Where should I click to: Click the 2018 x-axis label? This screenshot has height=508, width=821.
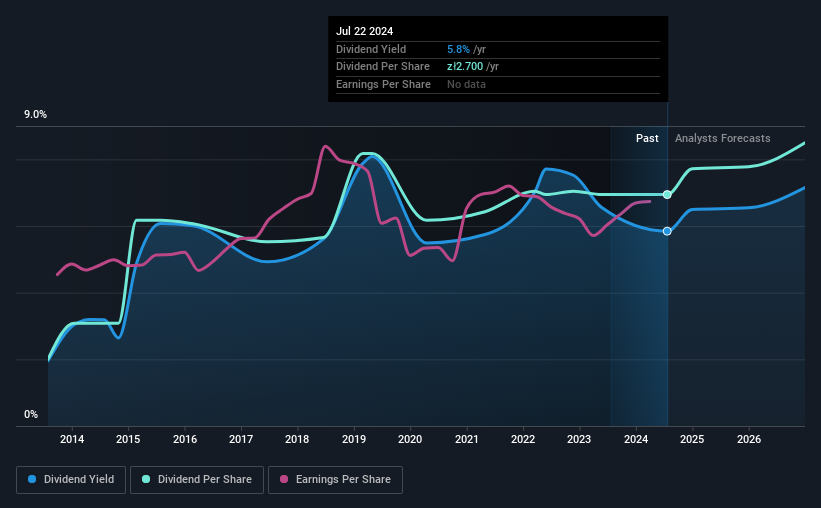click(x=297, y=439)
